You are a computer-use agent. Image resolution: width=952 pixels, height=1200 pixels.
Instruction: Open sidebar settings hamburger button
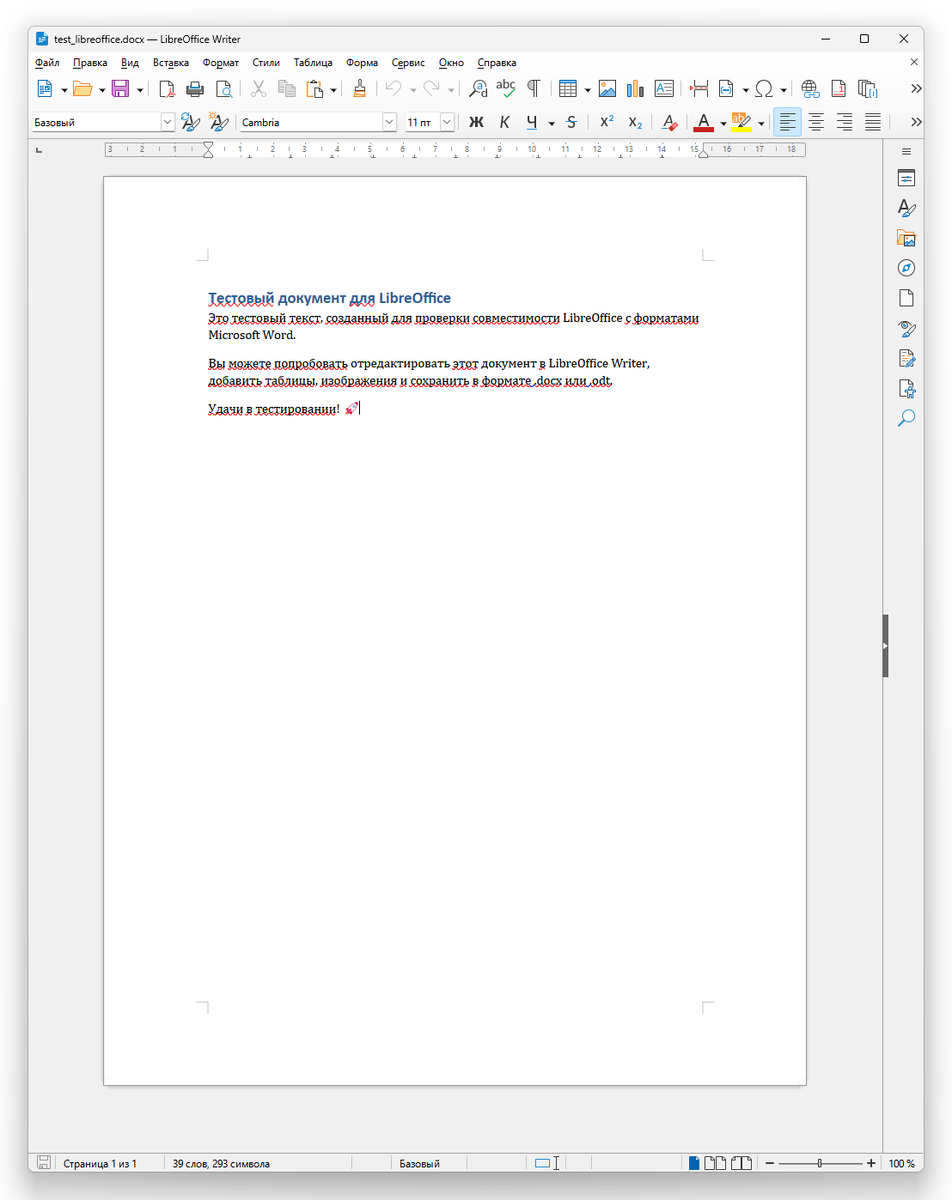pos(906,151)
